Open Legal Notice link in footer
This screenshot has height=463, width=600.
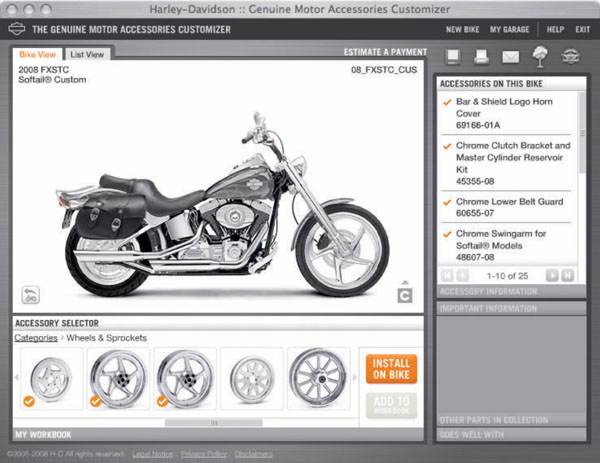[152, 454]
